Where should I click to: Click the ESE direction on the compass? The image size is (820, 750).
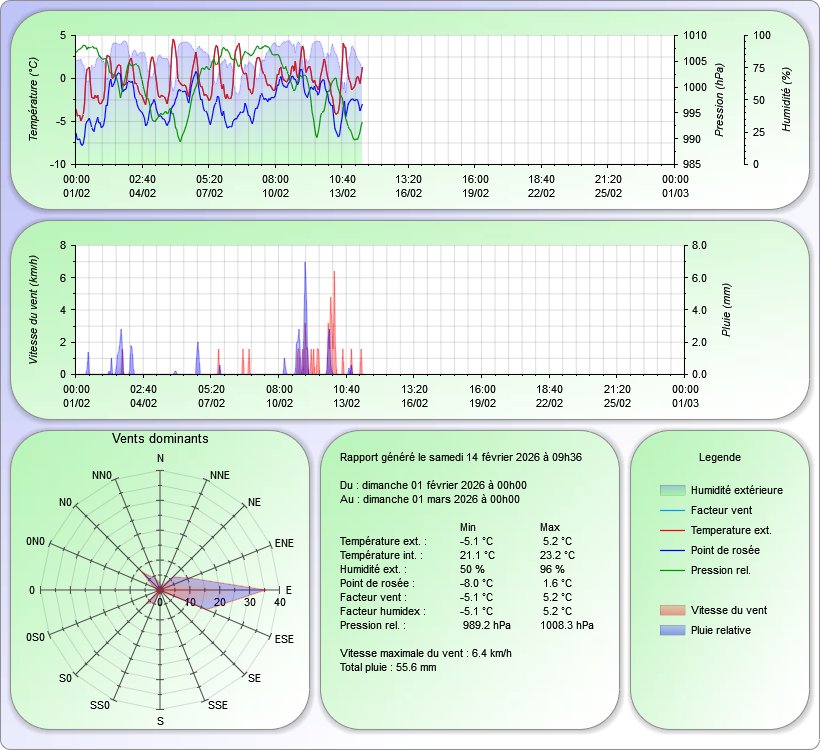284,638
